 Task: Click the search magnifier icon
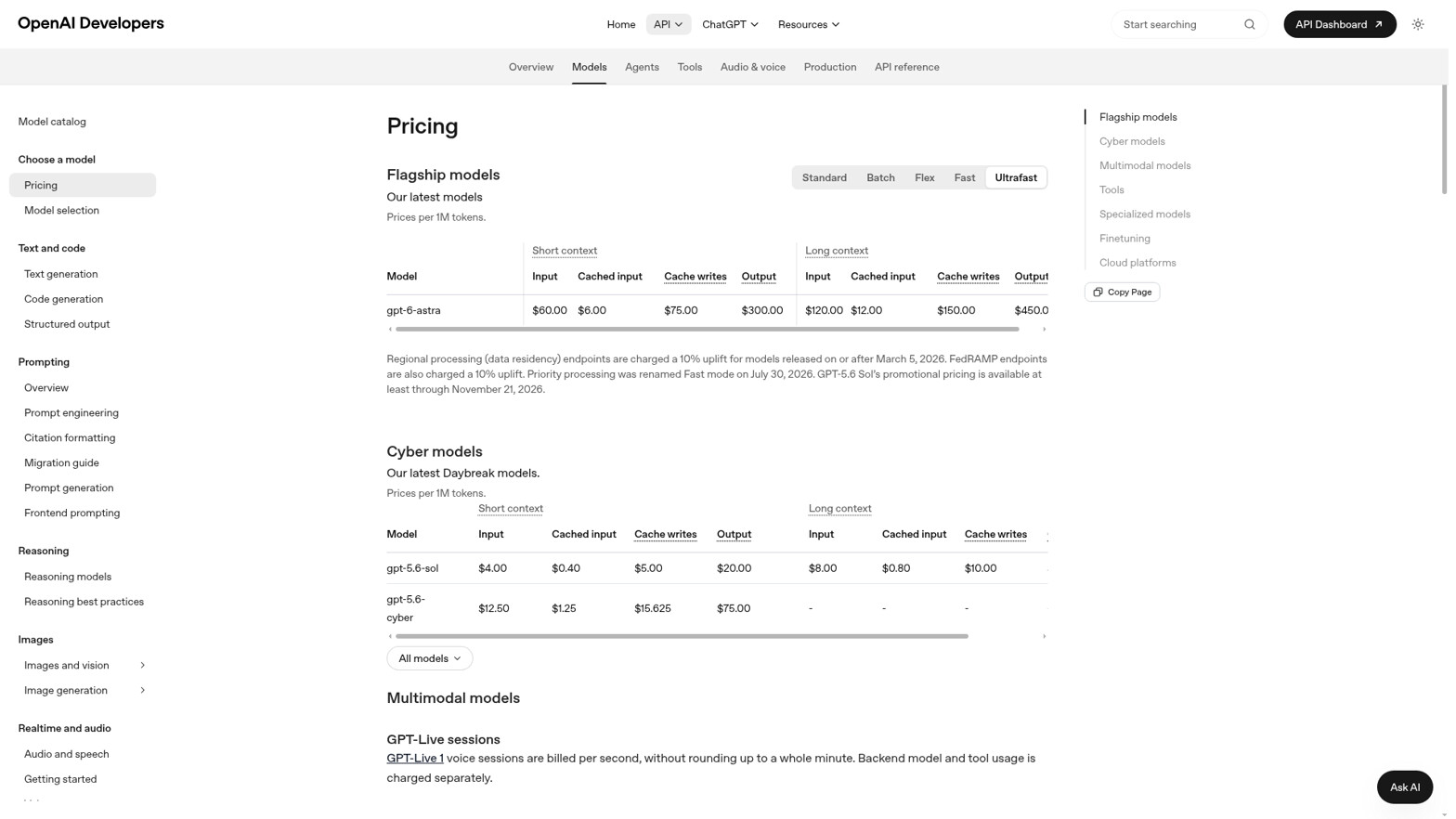[1249, 24]
